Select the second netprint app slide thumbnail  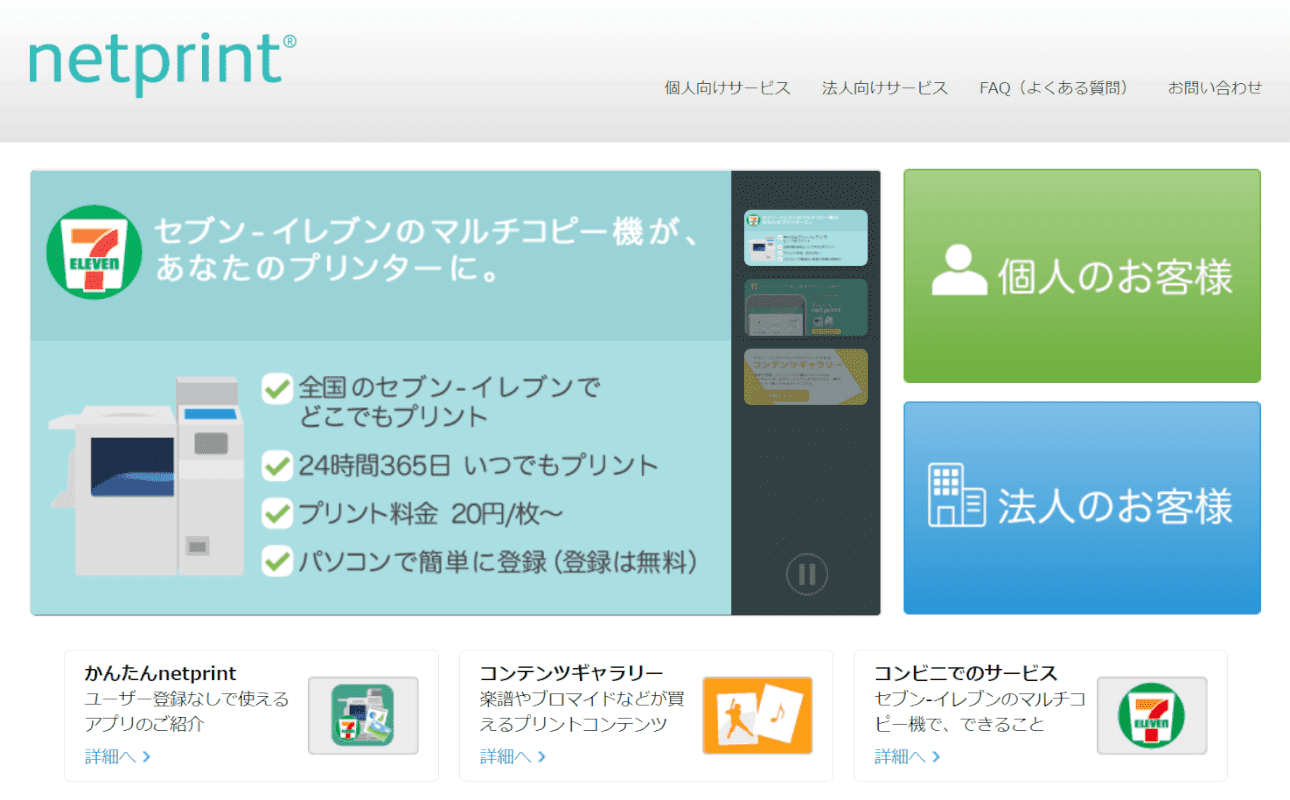pyautogui.click(x=806, y=307)
